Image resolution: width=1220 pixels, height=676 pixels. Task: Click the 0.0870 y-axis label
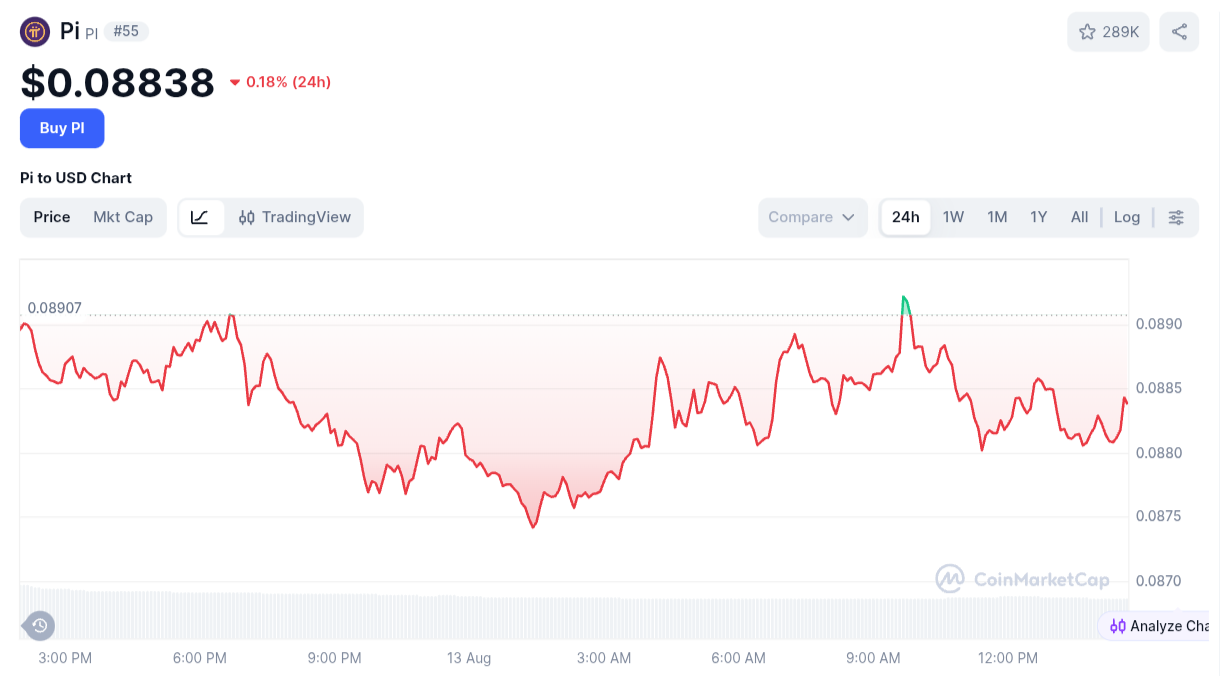tap(1159, 581)
